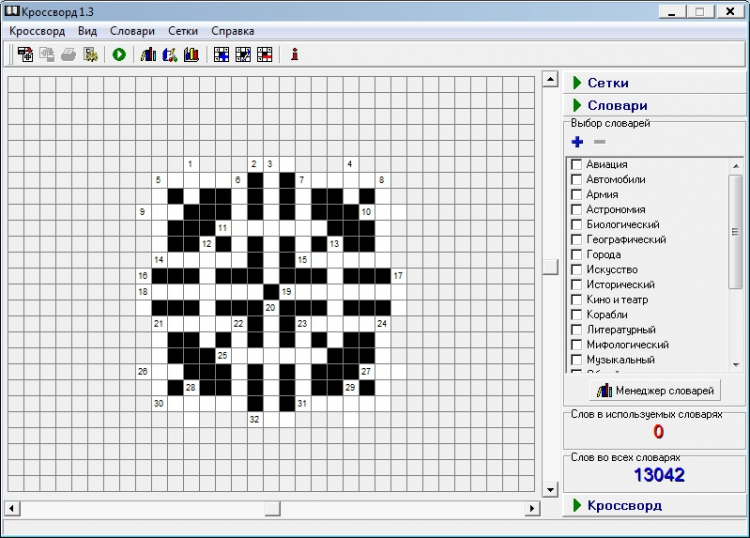Click crossword cell numbered 20

coord(271,307)
